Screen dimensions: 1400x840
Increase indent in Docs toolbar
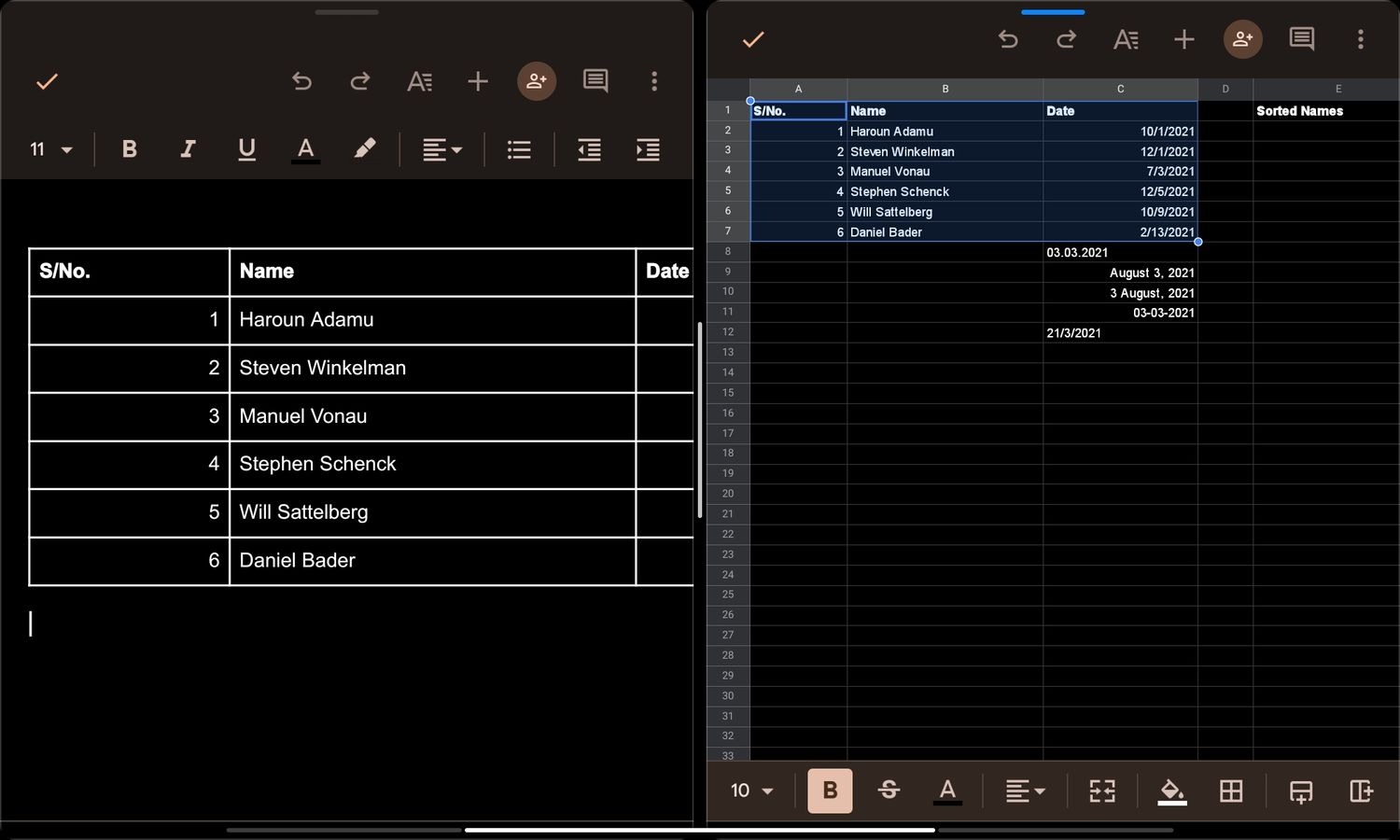point(648,149)
